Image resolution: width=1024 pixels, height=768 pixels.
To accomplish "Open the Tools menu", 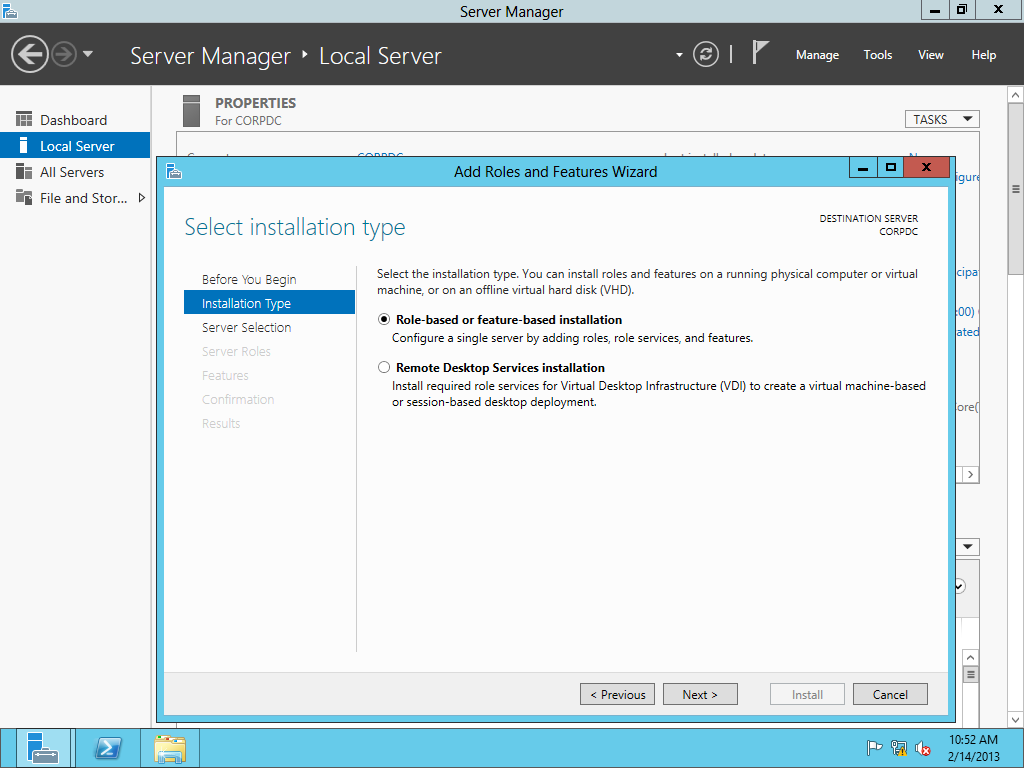I will [877, 55].
